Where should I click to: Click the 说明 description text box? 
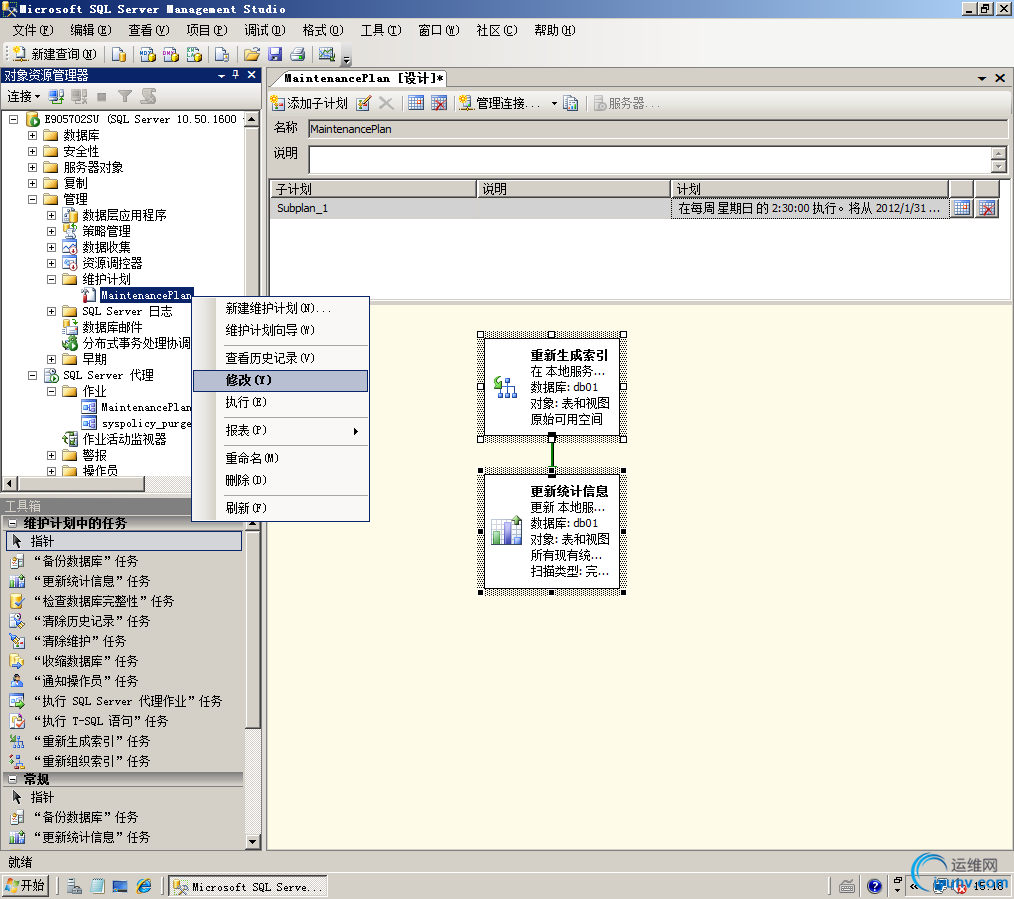click(x=650, y=160)
